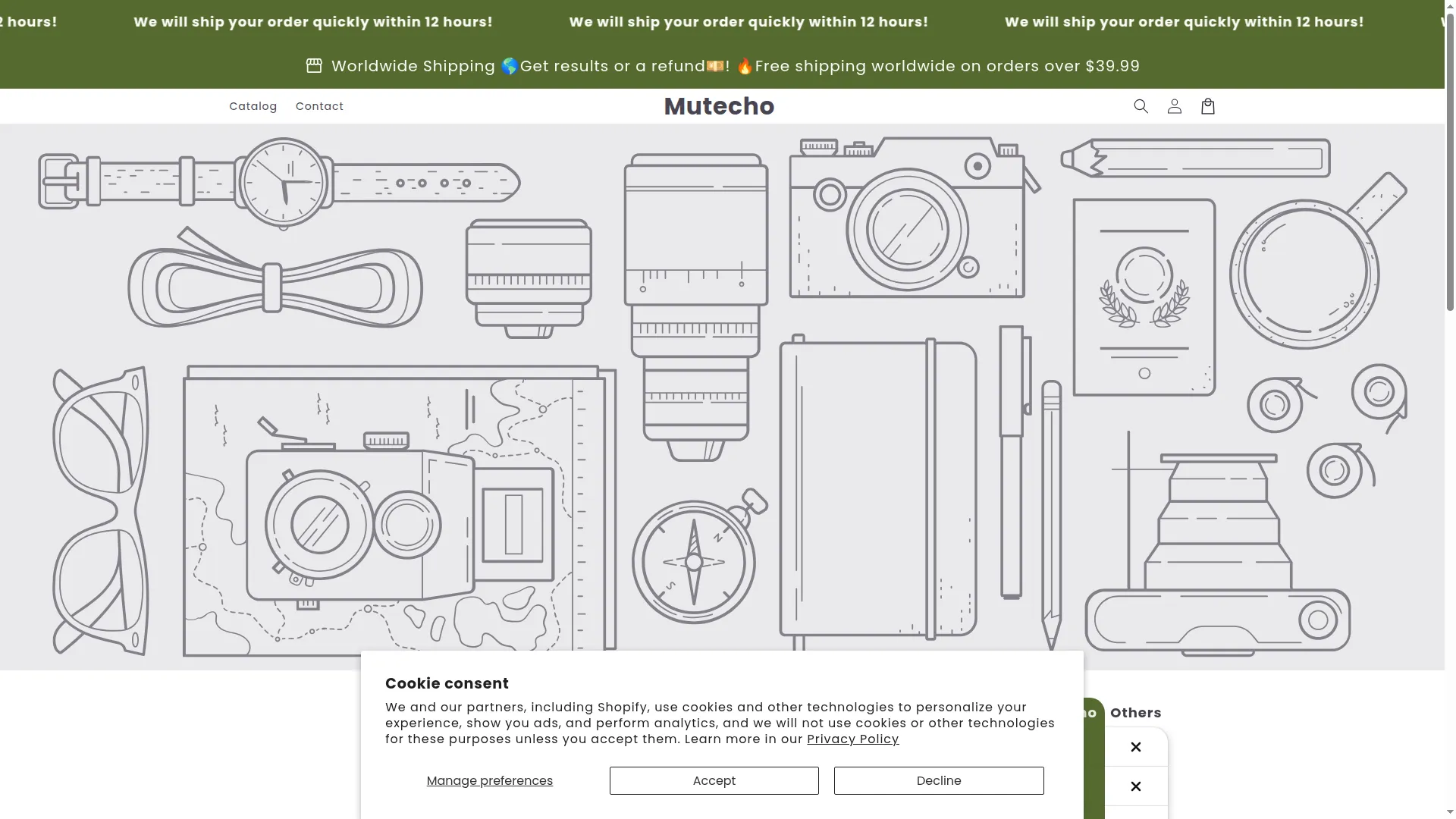
Task: Open Manage preferences for cookies
Action: (x=489, y=781)
